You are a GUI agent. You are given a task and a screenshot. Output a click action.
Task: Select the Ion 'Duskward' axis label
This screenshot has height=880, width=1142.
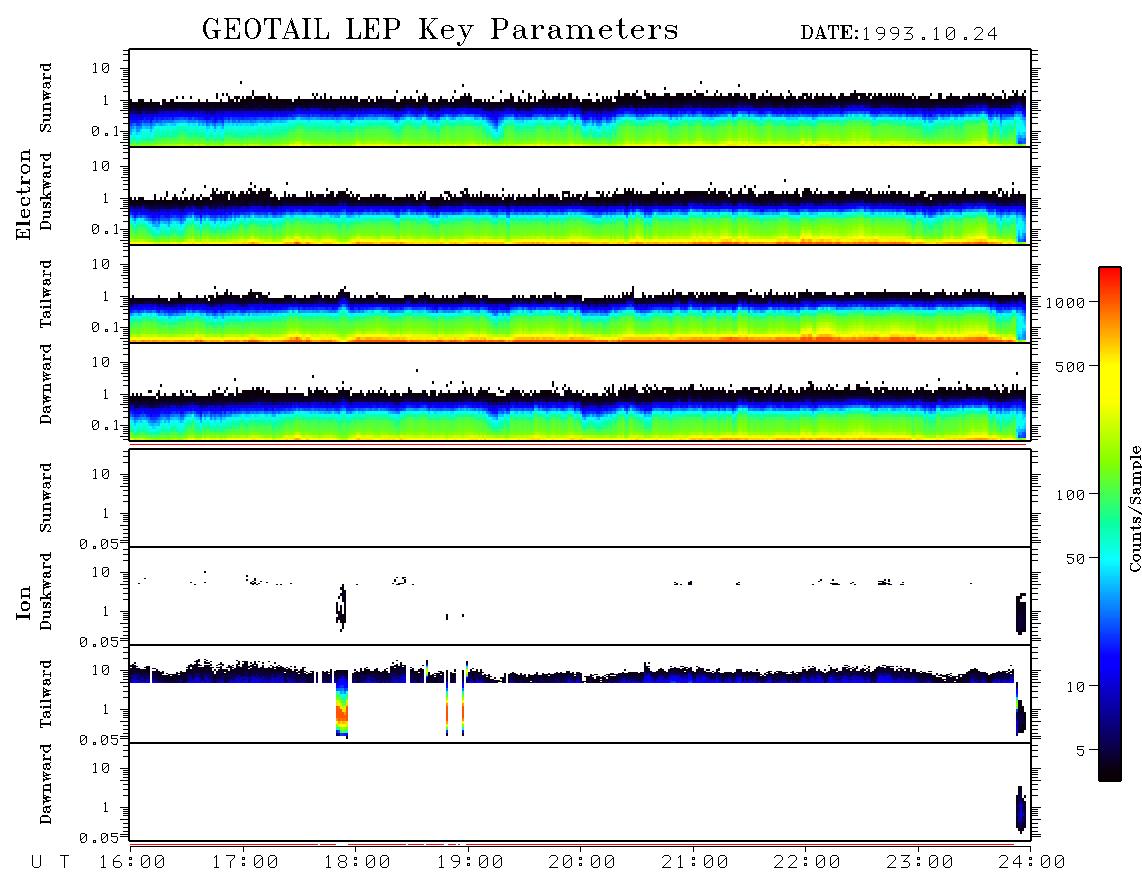point(45,592)
